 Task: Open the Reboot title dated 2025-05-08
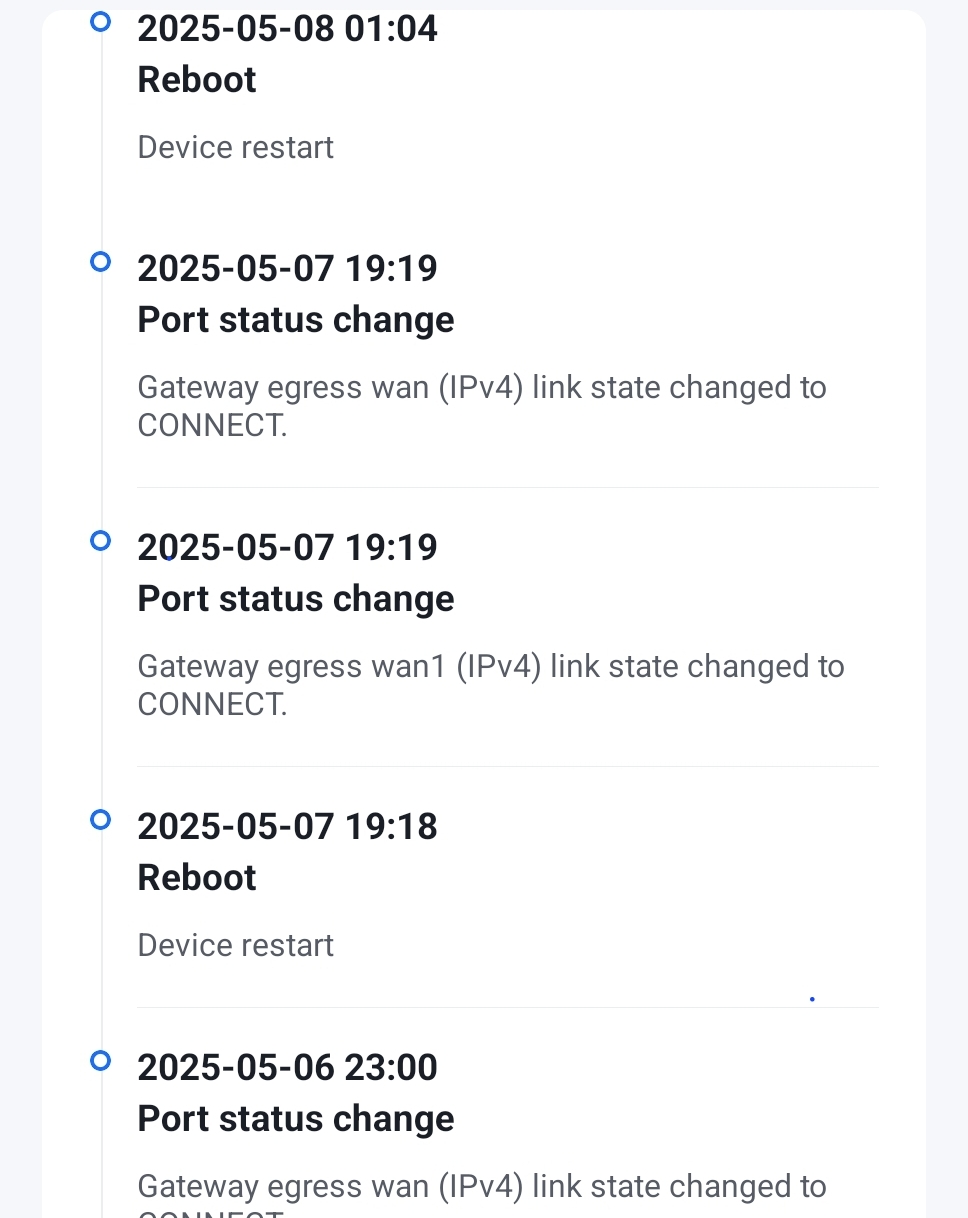(x=197, y=80)
